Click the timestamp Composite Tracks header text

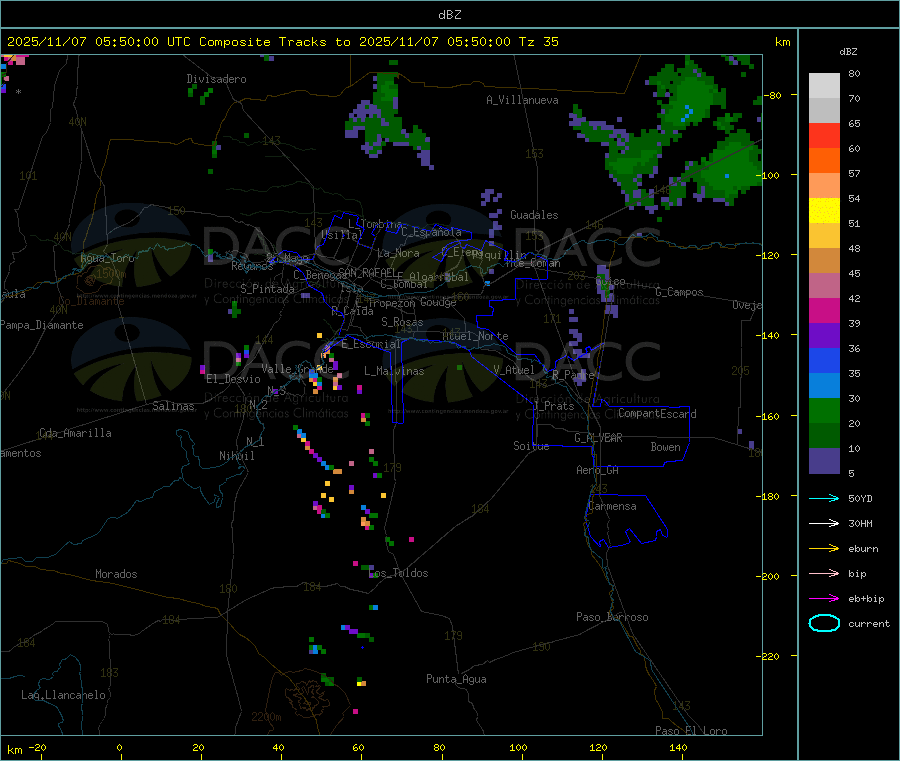coord(282,42)
